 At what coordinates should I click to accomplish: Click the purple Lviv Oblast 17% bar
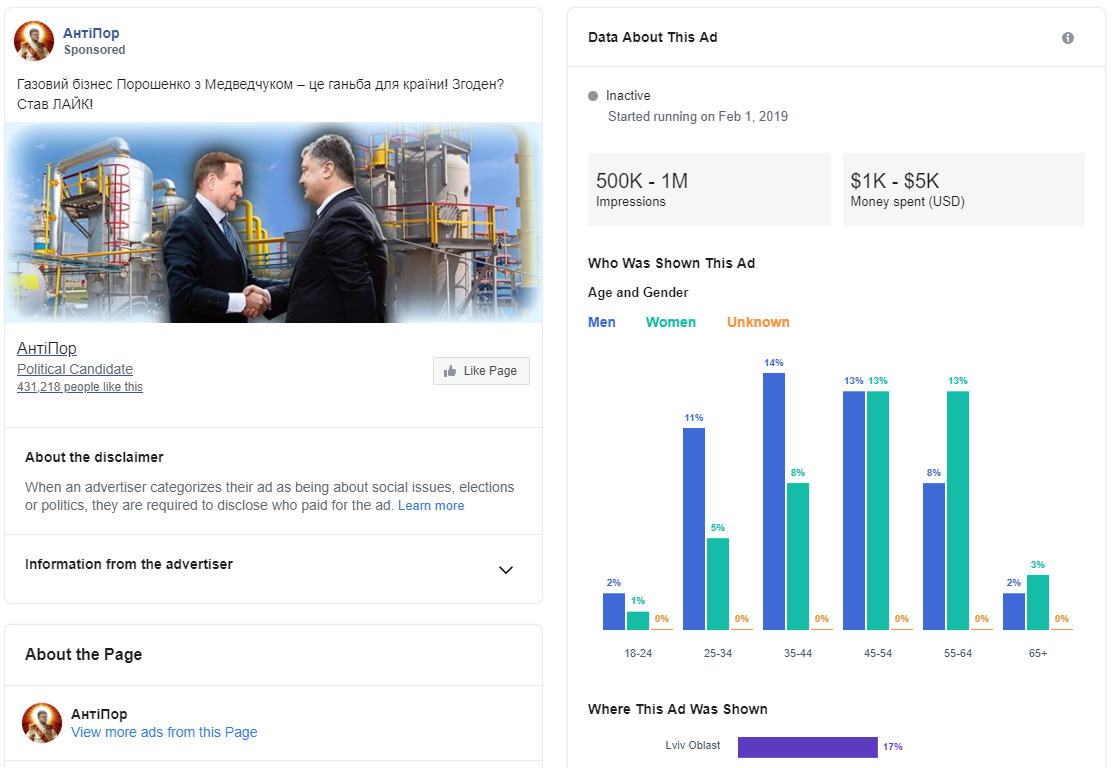point(808,747)
